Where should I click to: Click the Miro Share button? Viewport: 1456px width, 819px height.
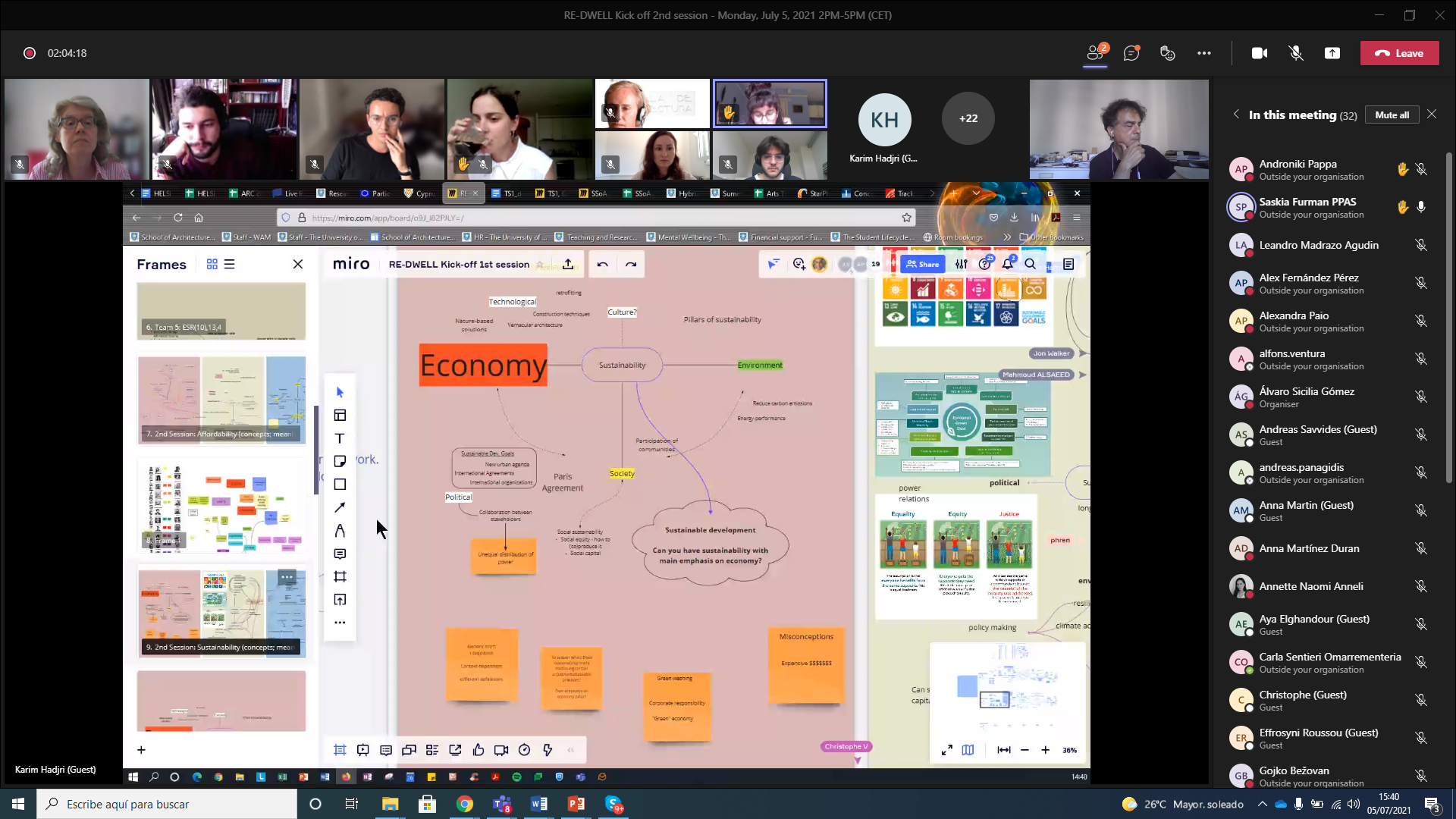point(923,264)
